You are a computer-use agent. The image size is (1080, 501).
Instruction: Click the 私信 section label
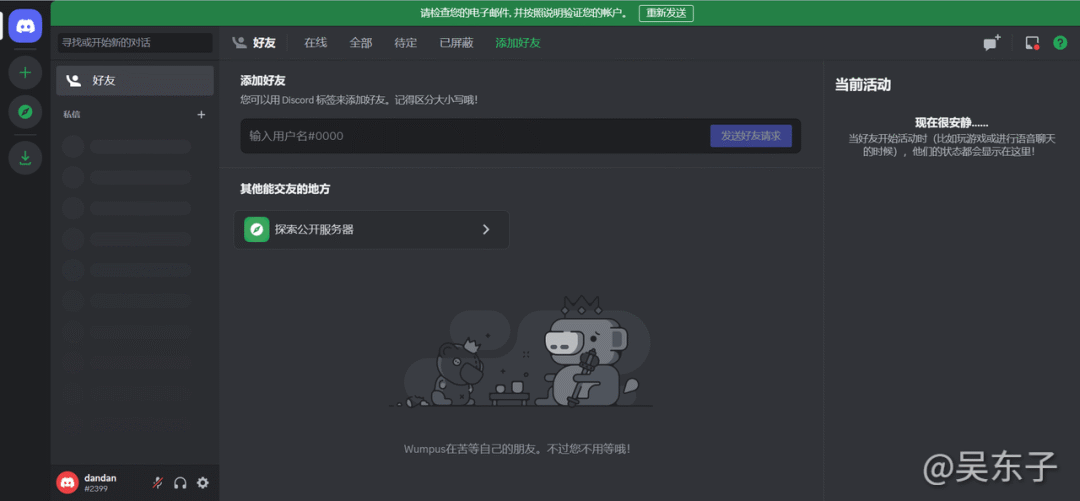(x=72, y=114)
